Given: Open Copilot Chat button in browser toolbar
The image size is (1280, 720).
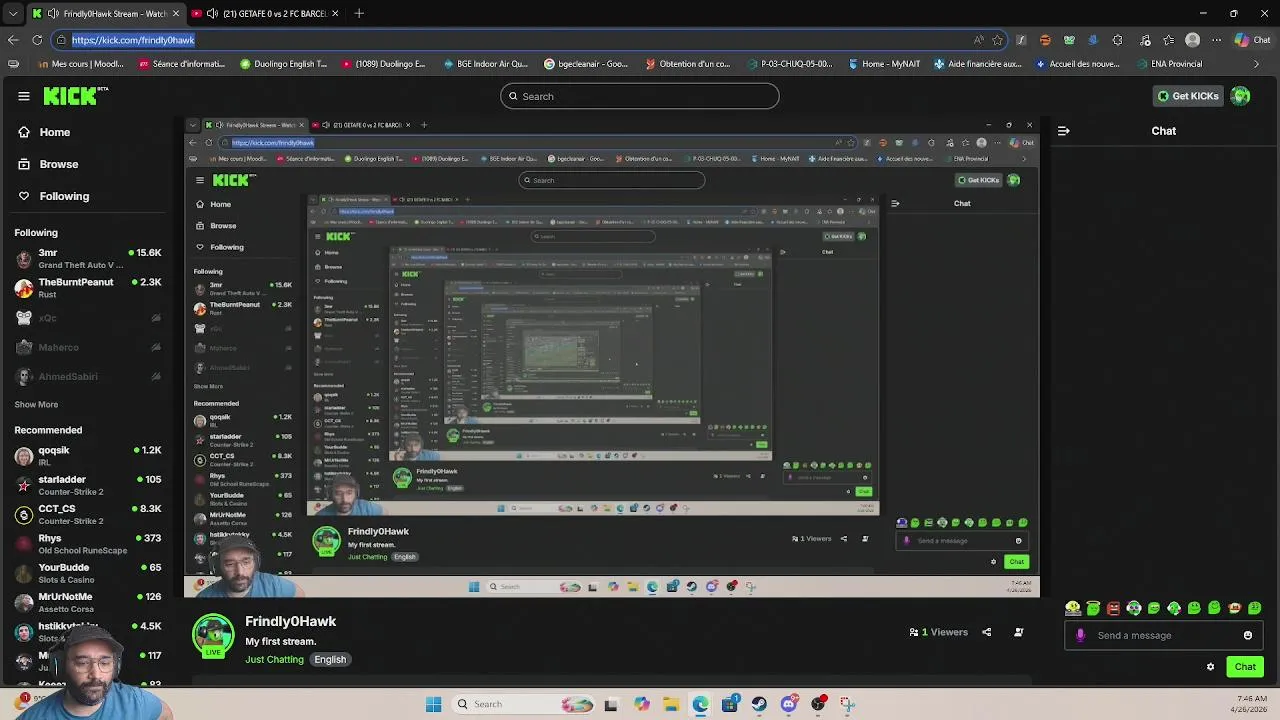Looking at the screenshot, I should pos(1252,40).
